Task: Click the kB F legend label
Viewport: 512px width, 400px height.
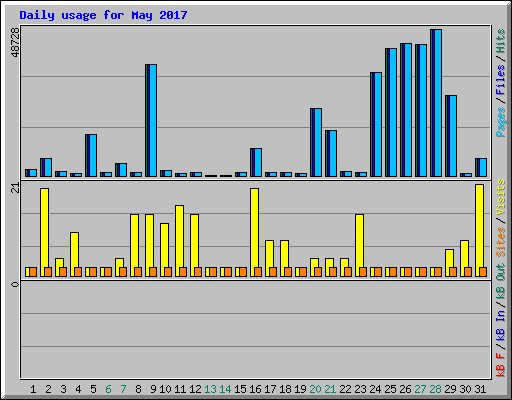Action: pos(501,365)
